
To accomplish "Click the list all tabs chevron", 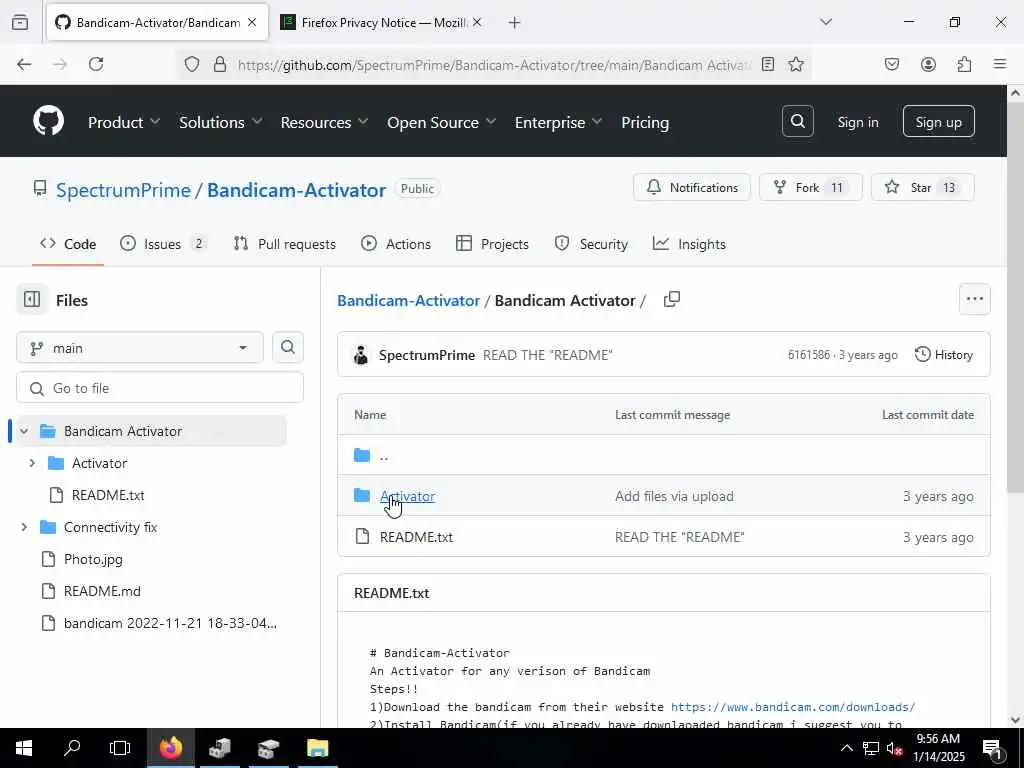I will [826, 22].
